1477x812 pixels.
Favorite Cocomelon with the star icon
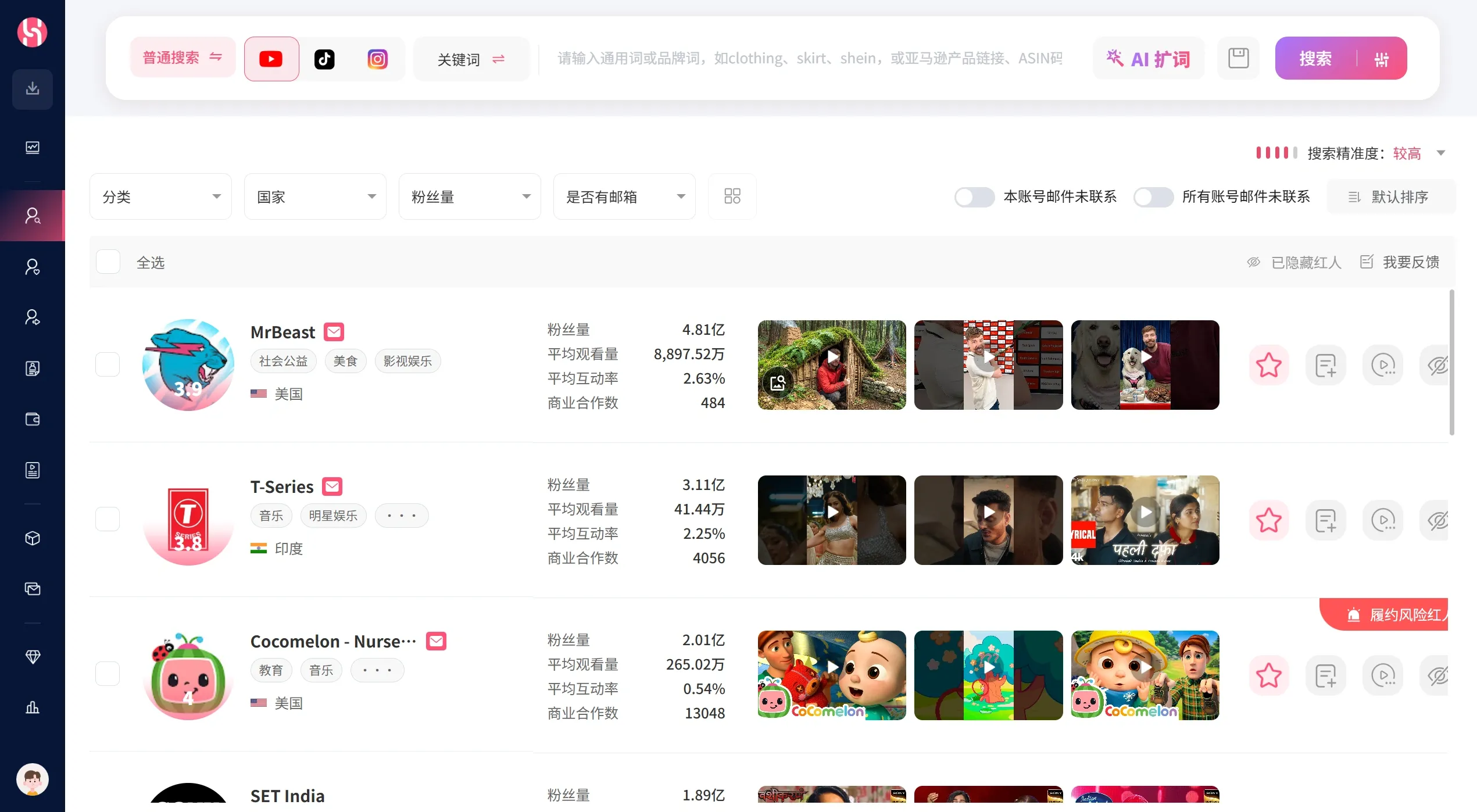1268,675
